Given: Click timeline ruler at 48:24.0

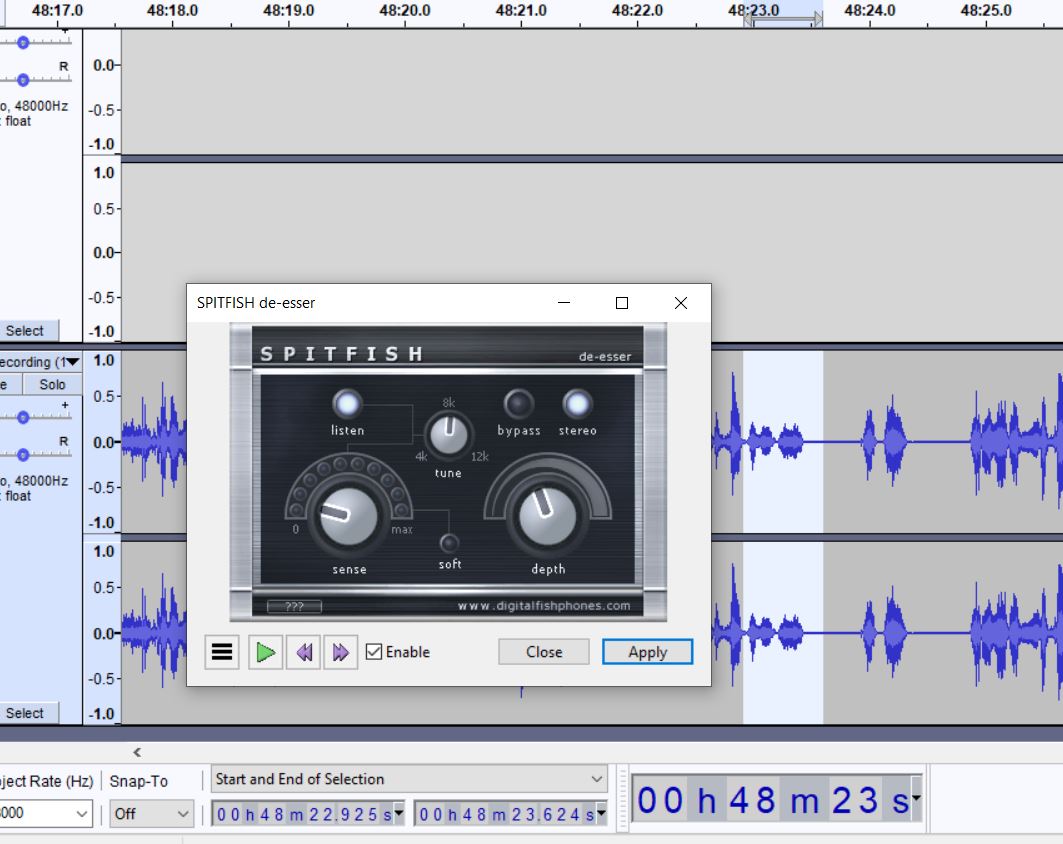Looking at the screenshot, I should 870,12.
